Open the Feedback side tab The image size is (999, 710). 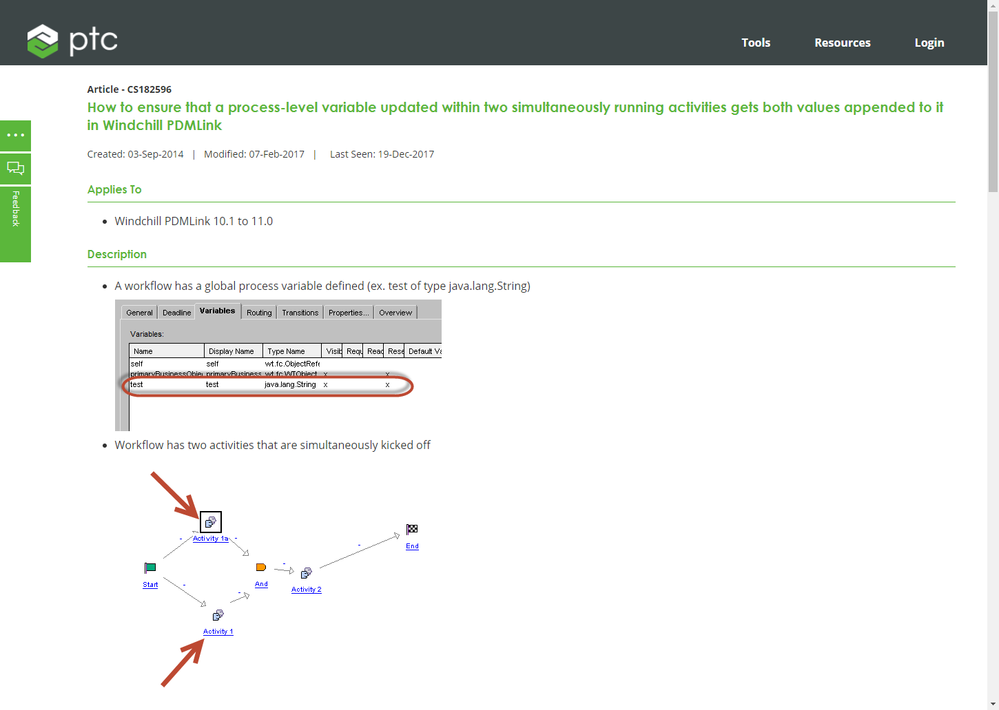tap(15, 224)
